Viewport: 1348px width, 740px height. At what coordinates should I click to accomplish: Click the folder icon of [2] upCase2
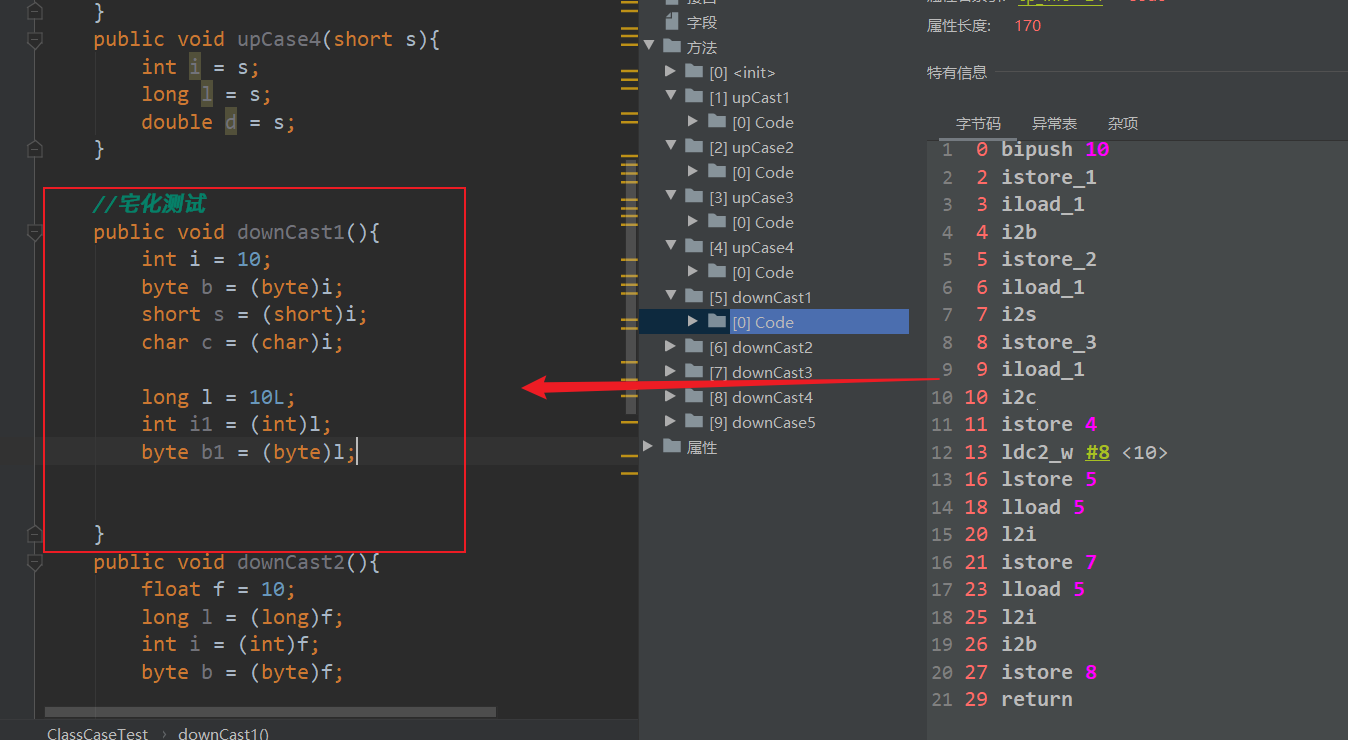694,147
